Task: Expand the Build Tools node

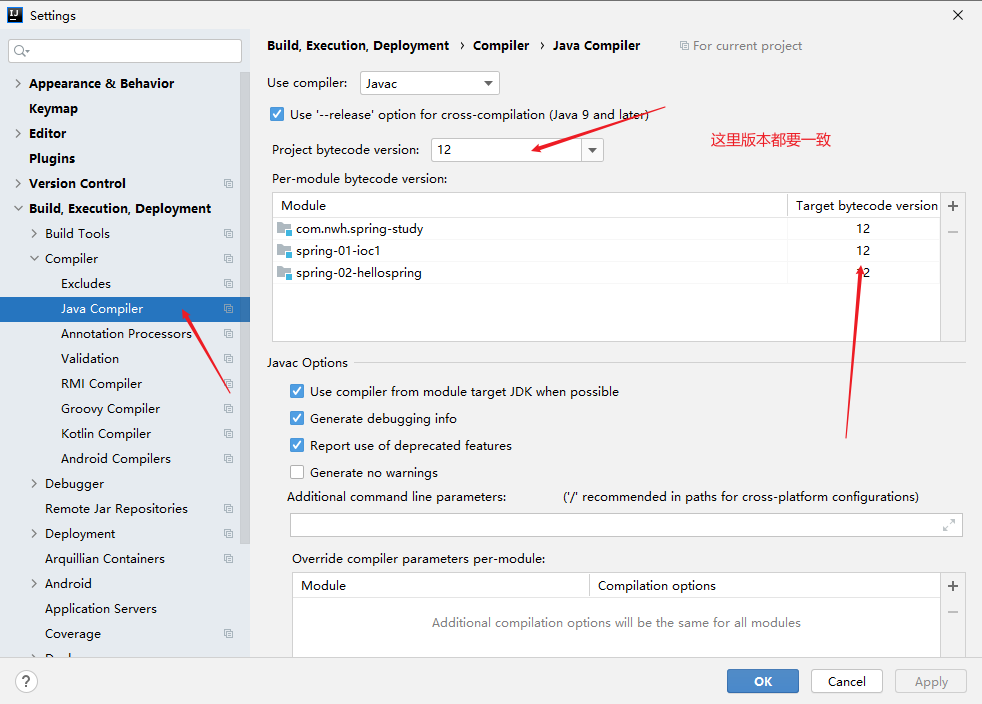Action: click(34, 234)
